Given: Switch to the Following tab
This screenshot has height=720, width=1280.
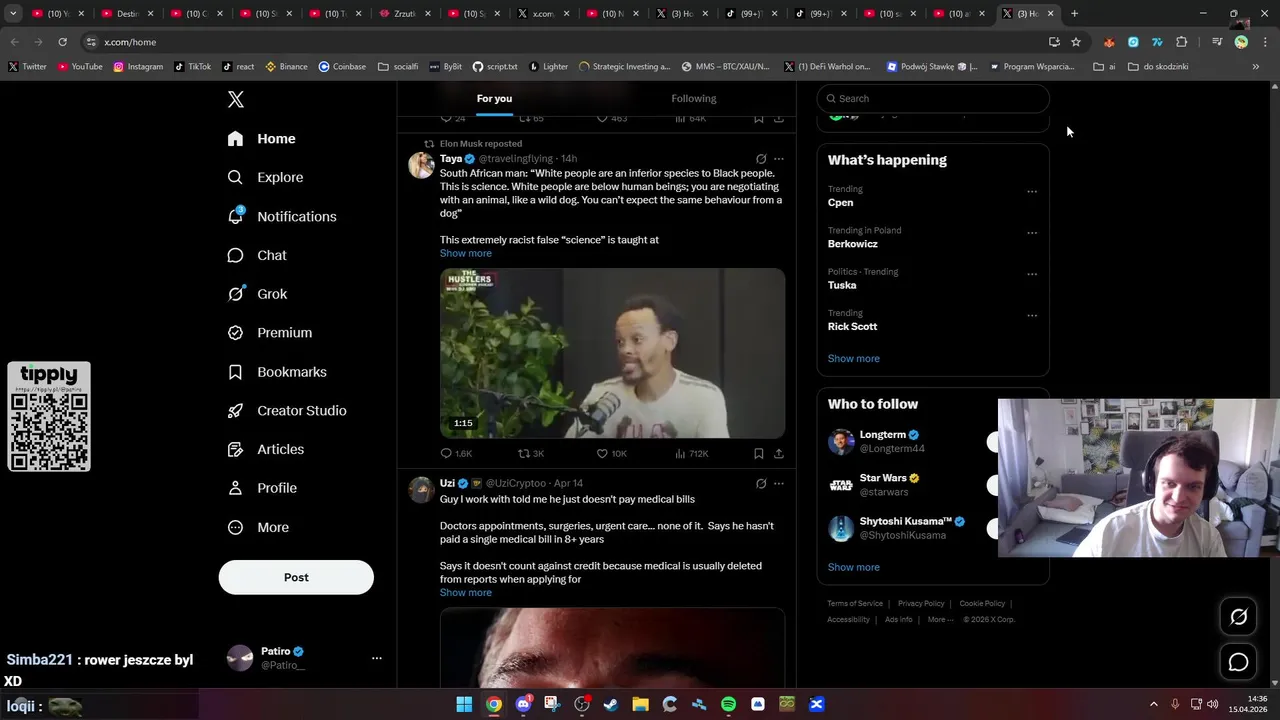Looking at the screenshot, I should tap(694, 98).
